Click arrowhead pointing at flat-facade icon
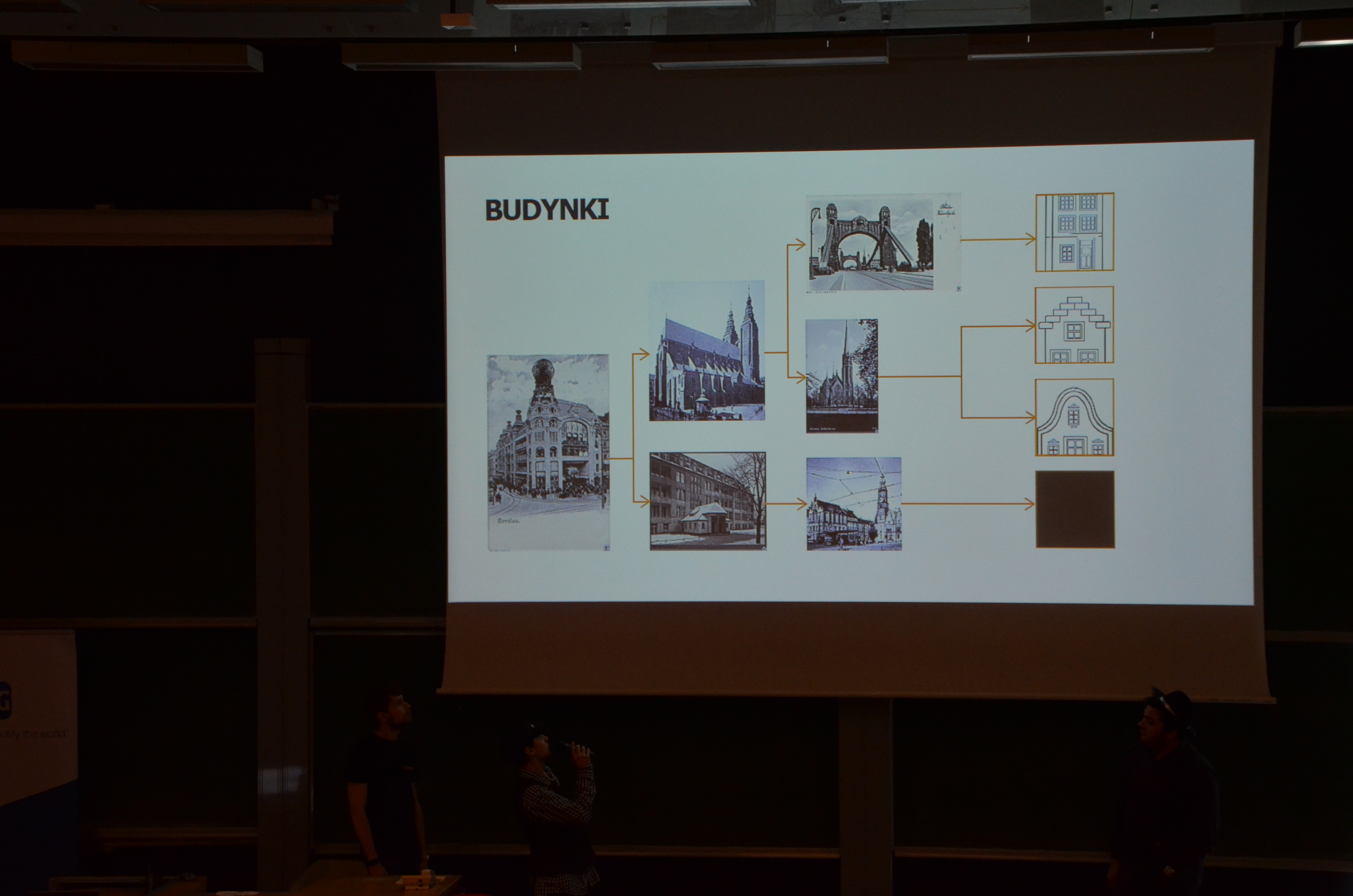Viewport: 1353px width, 896px height. (x=1030, y=239)
